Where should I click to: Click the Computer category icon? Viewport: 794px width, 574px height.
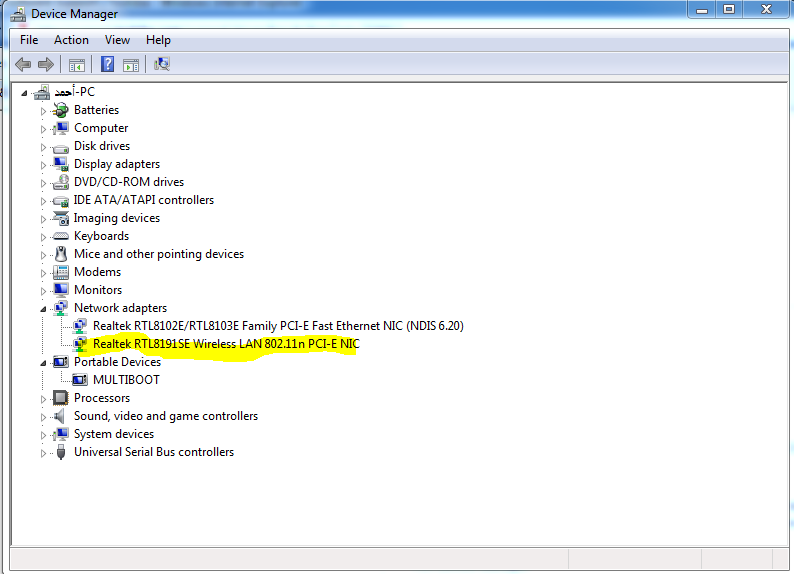coord(61,128)
